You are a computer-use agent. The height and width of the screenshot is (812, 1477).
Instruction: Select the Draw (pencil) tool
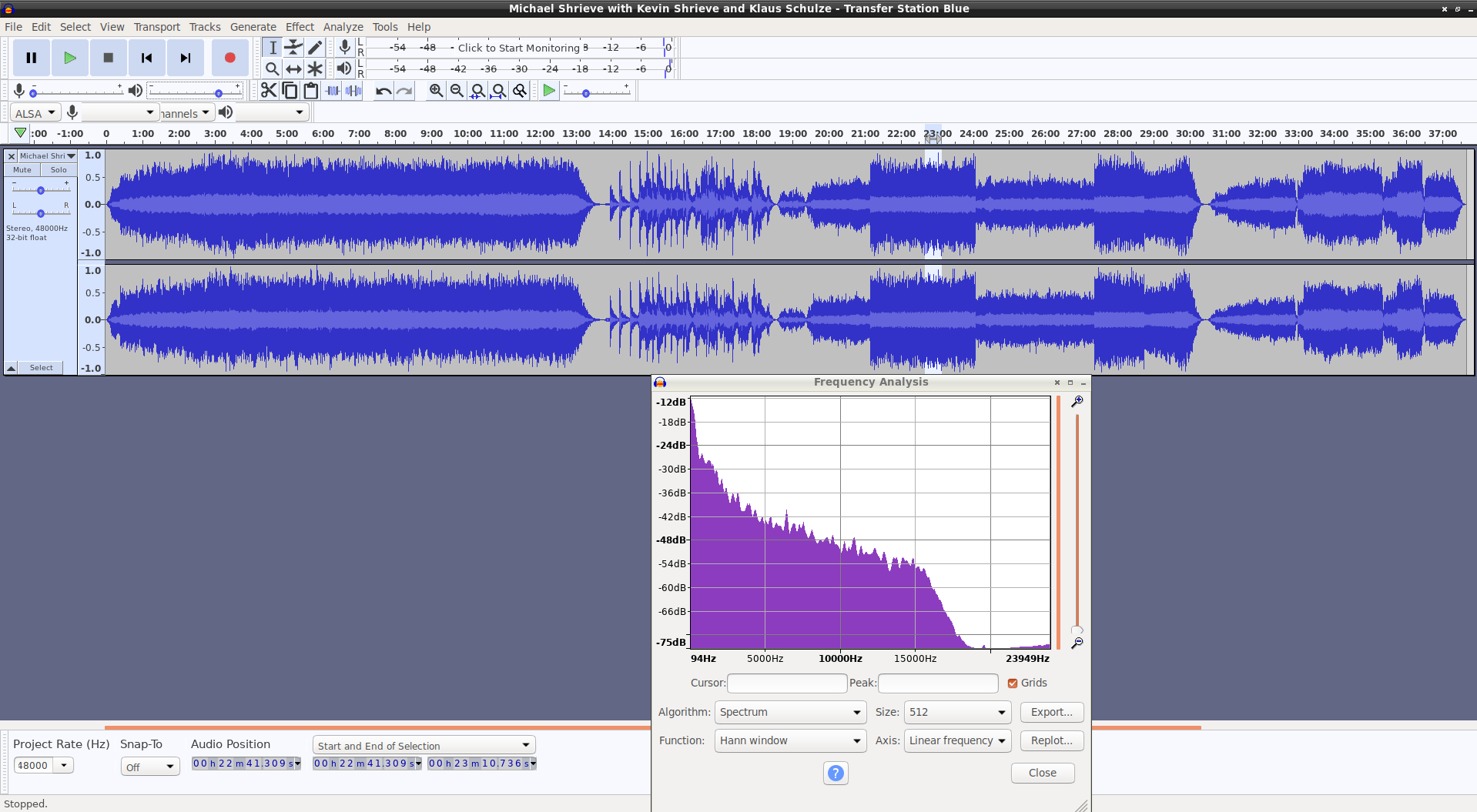coord(314,48)
